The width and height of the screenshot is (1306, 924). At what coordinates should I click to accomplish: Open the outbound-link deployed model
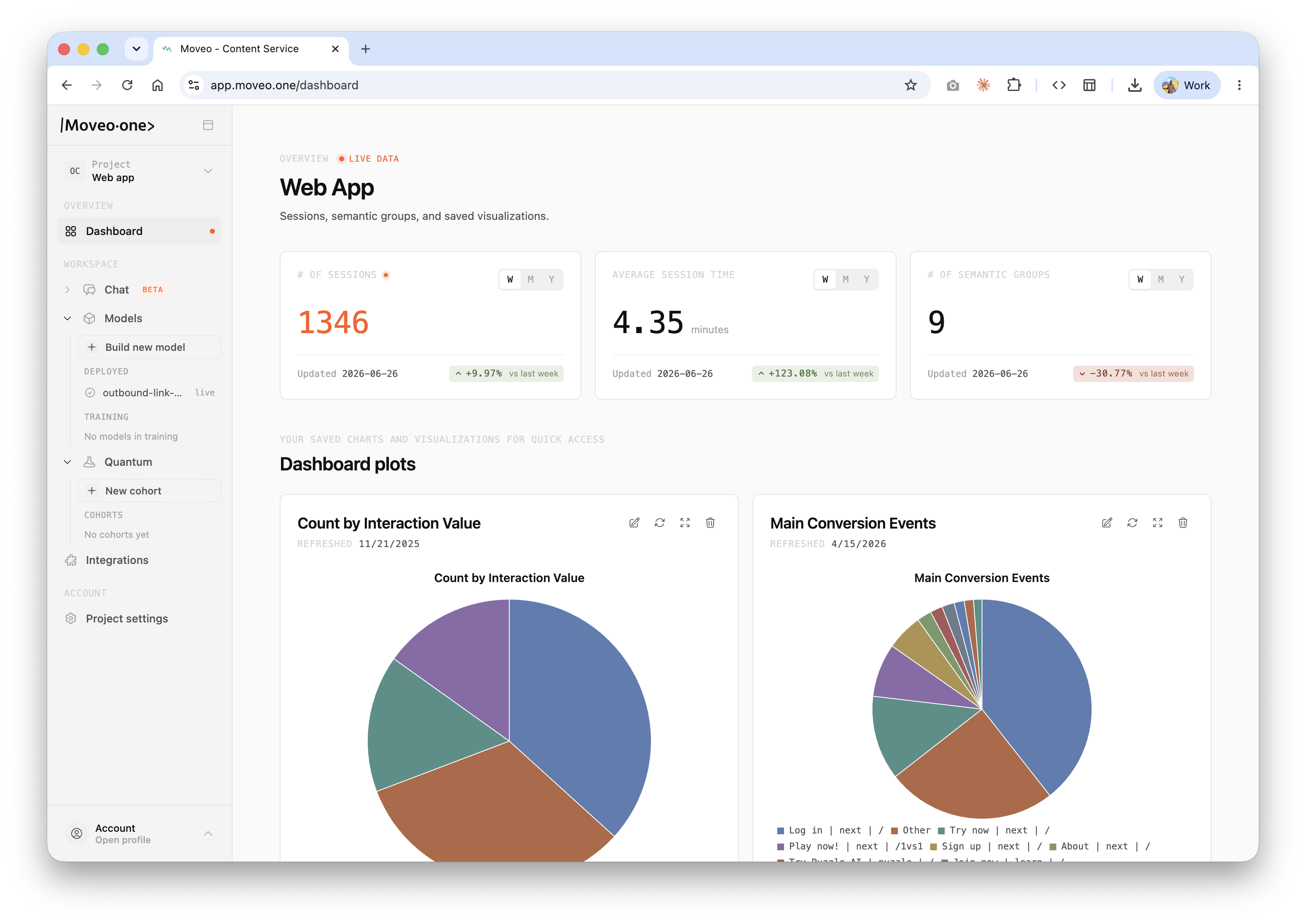pyautogui.click(x=149, y=393)
